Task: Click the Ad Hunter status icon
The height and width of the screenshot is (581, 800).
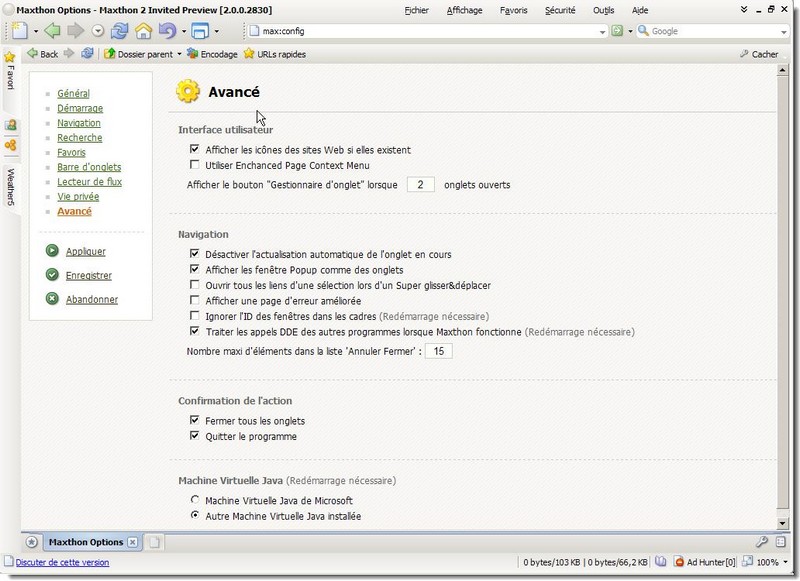Action: pos(705,562)
